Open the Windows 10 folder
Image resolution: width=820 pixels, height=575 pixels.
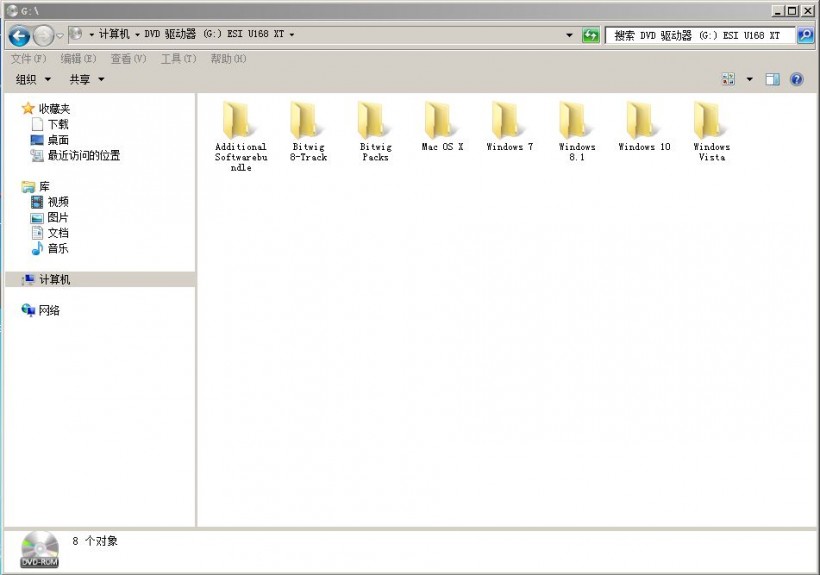click(x=644, y=122)
